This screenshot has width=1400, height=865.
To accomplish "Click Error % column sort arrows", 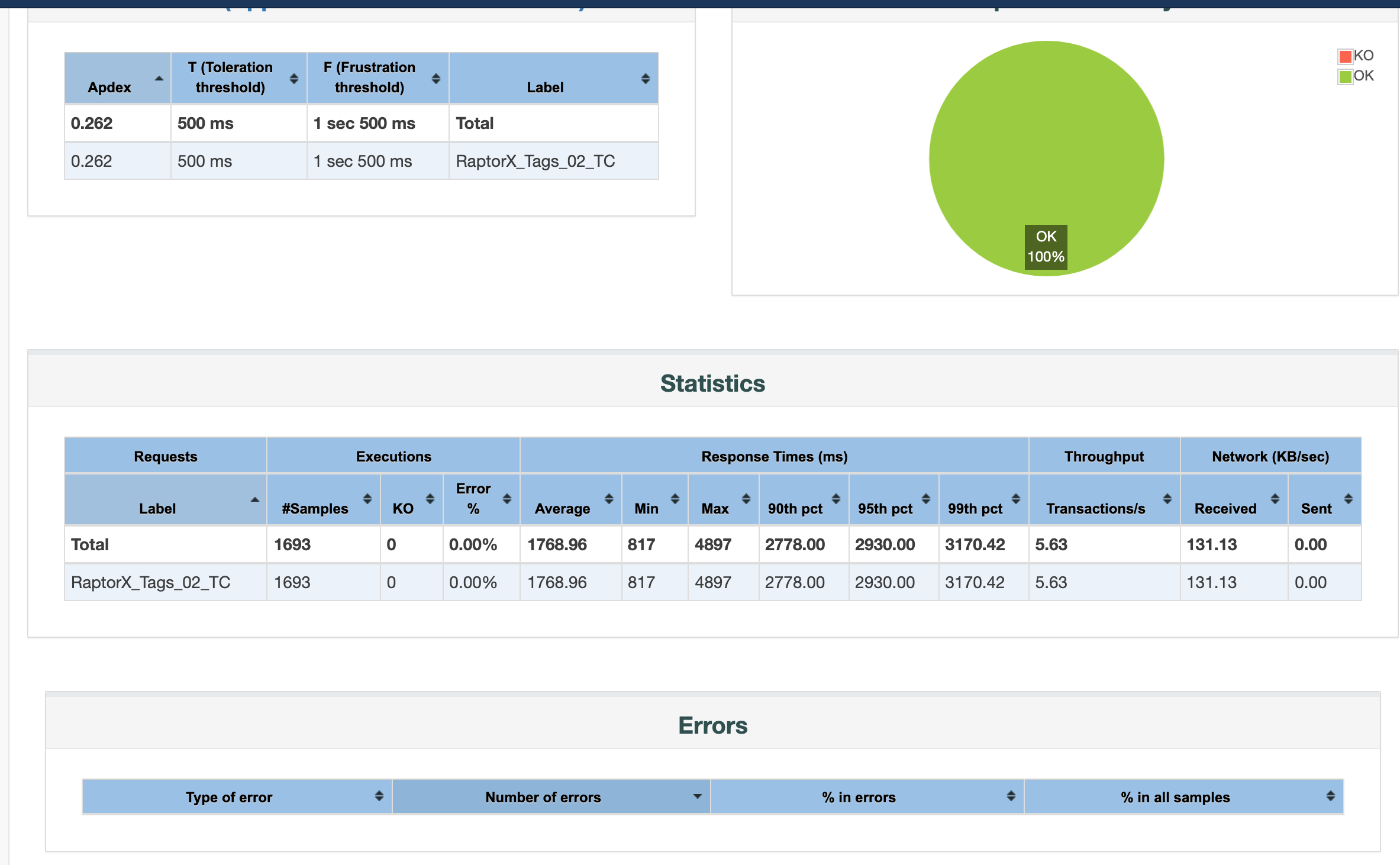I will tap(507, 499).
